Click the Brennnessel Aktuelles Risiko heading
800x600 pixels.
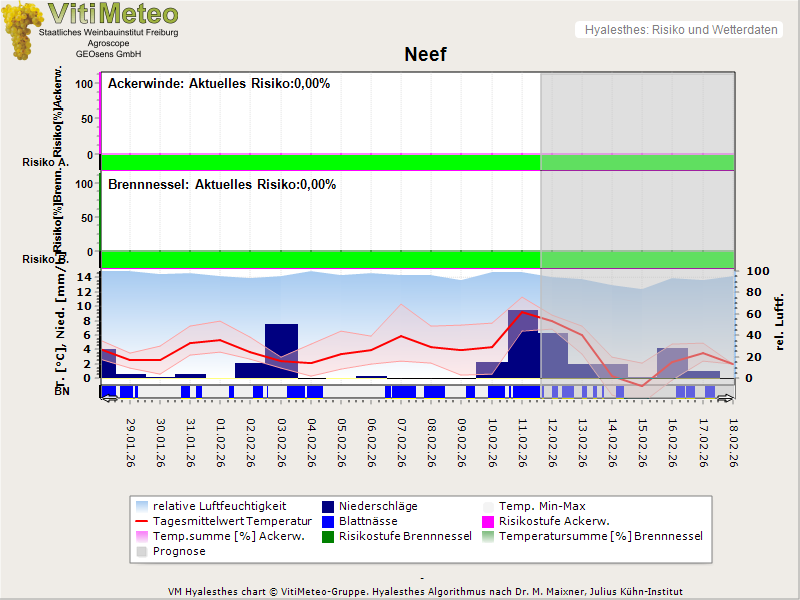[x=222, y=185]
